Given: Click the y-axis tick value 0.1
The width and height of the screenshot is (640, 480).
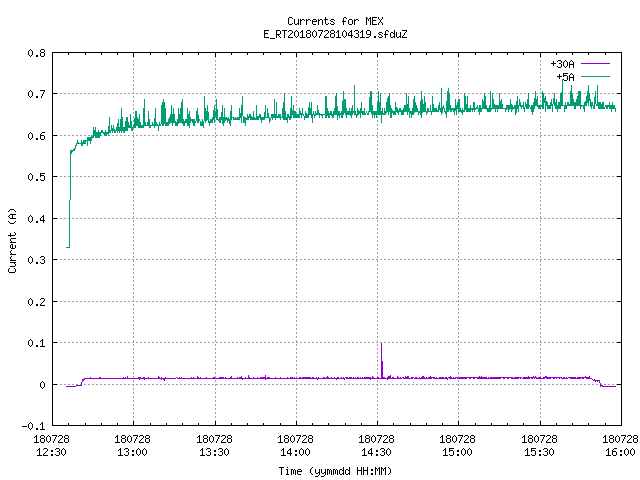Looking at the screenshot, I should 36,343.
